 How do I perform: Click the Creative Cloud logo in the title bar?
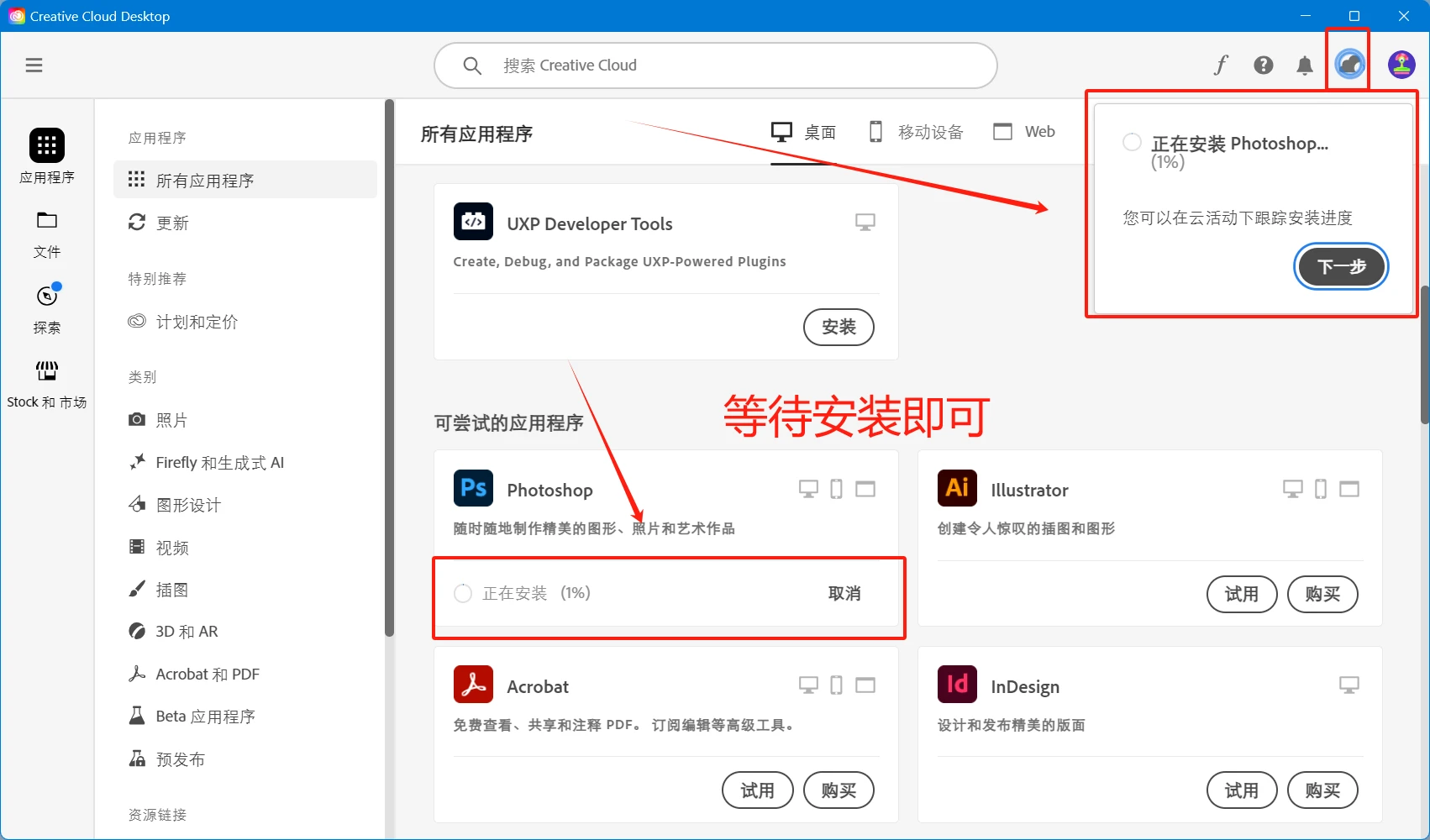coord(16,16)
